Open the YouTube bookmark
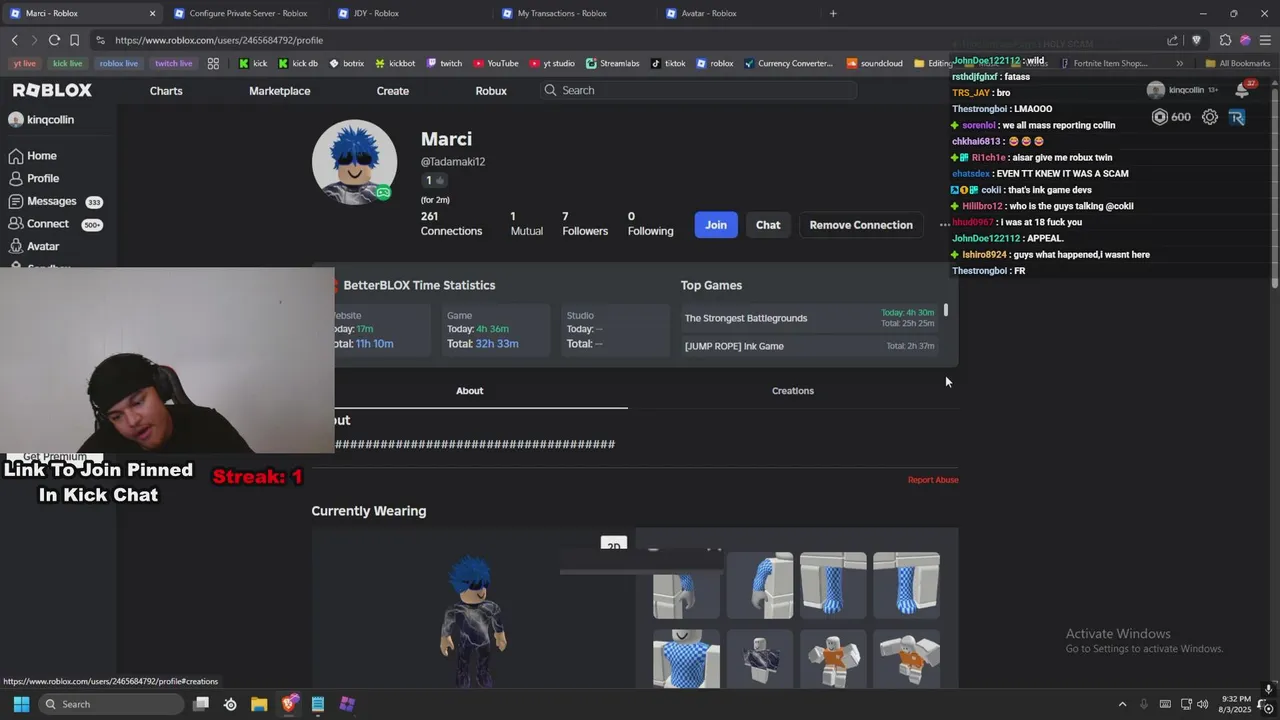Screen dimensions: 1280x720 click(x=495, y=63)
